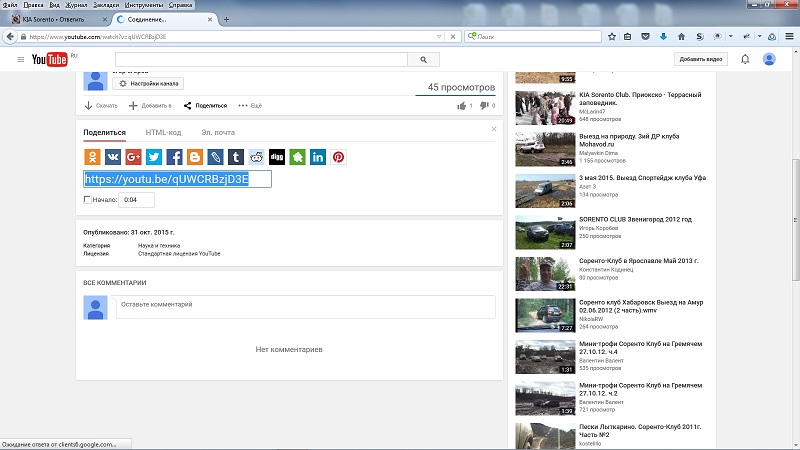Open Firefox hamburger menu
The width and height of the screenshot is (800, 450).
pos(790,36)
